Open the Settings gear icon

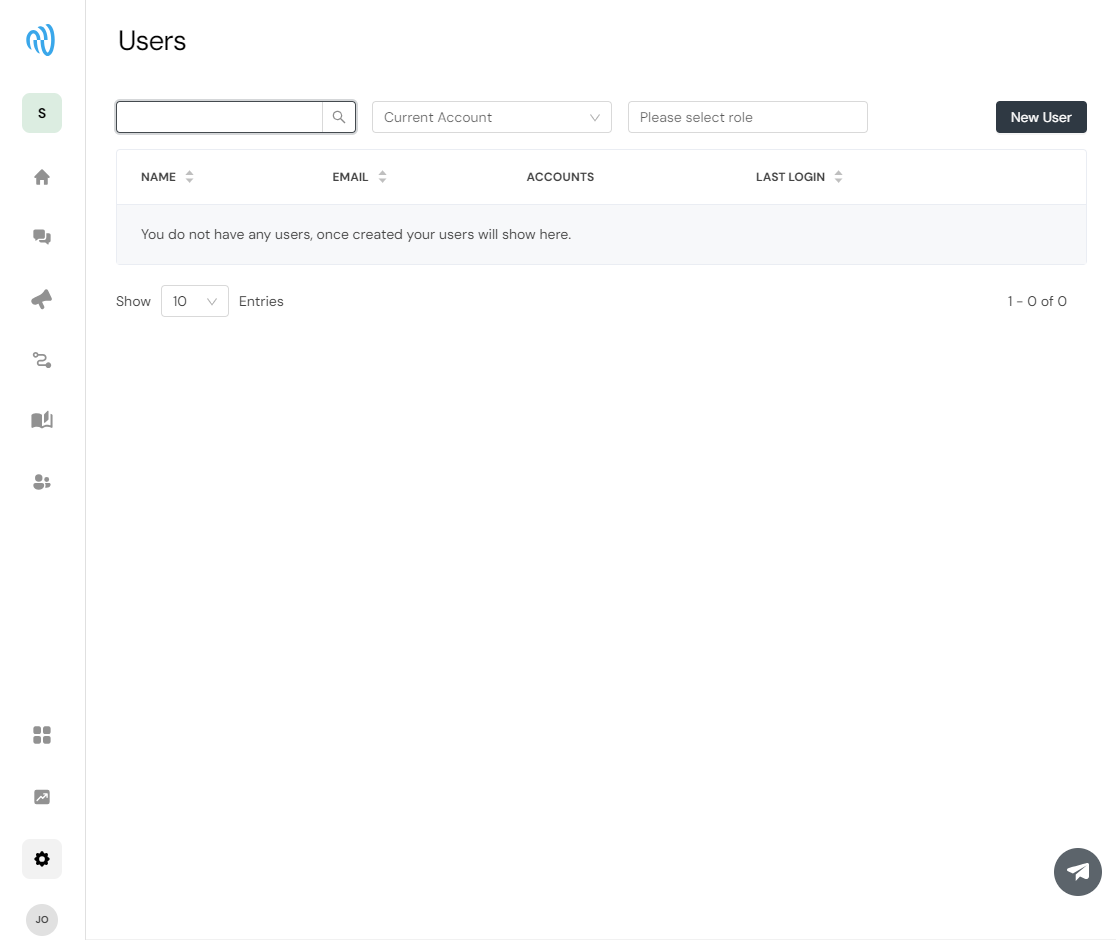(42, 859)
